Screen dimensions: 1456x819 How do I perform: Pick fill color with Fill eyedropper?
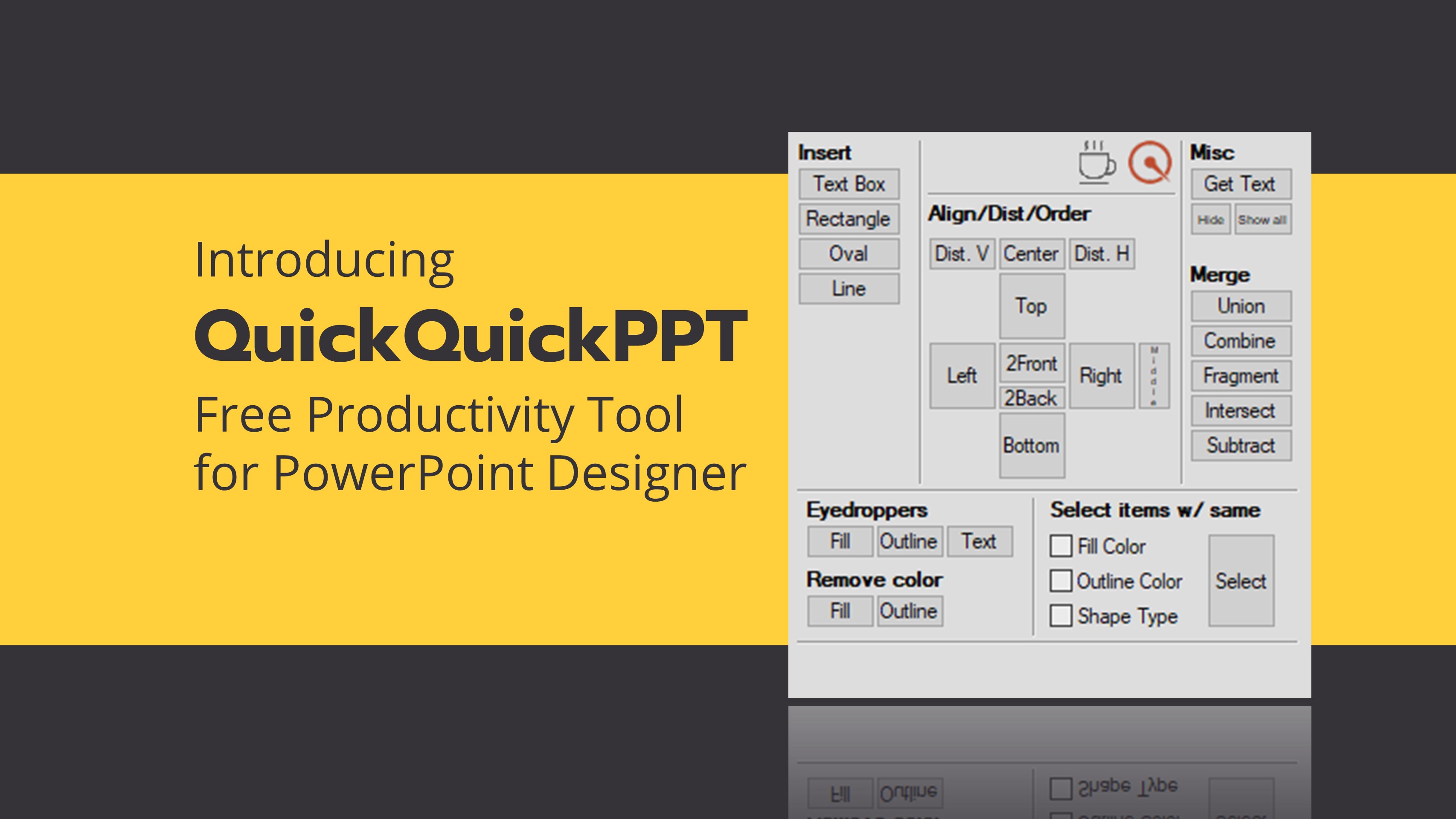tap(840, 541)
